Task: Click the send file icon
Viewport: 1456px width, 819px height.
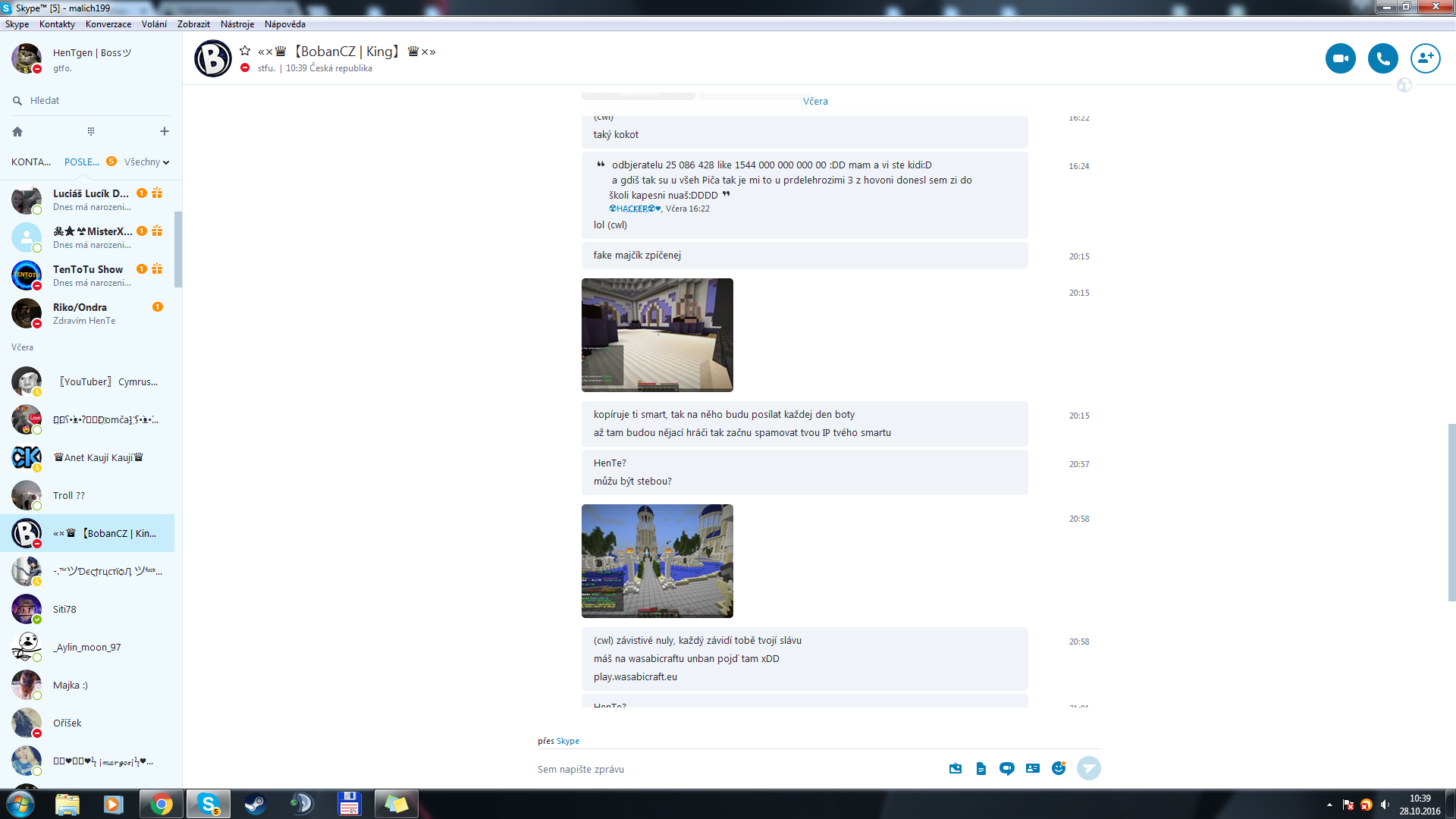Action: tap(981, 768)
